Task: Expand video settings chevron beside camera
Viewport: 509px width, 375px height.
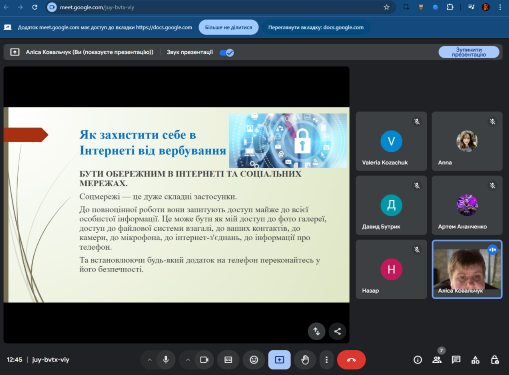Action: tap(188, 360)
